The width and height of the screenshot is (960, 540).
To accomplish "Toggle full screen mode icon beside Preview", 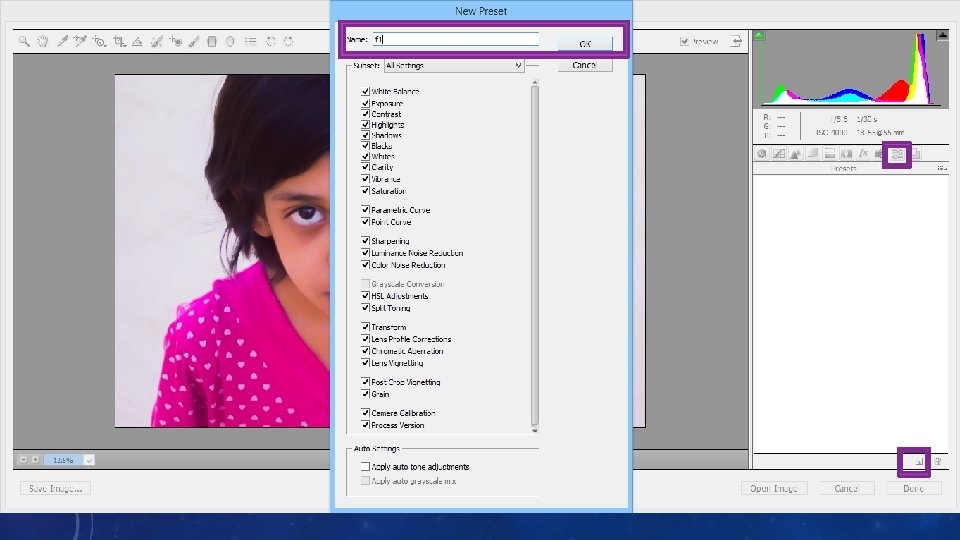I will [737, 41].
